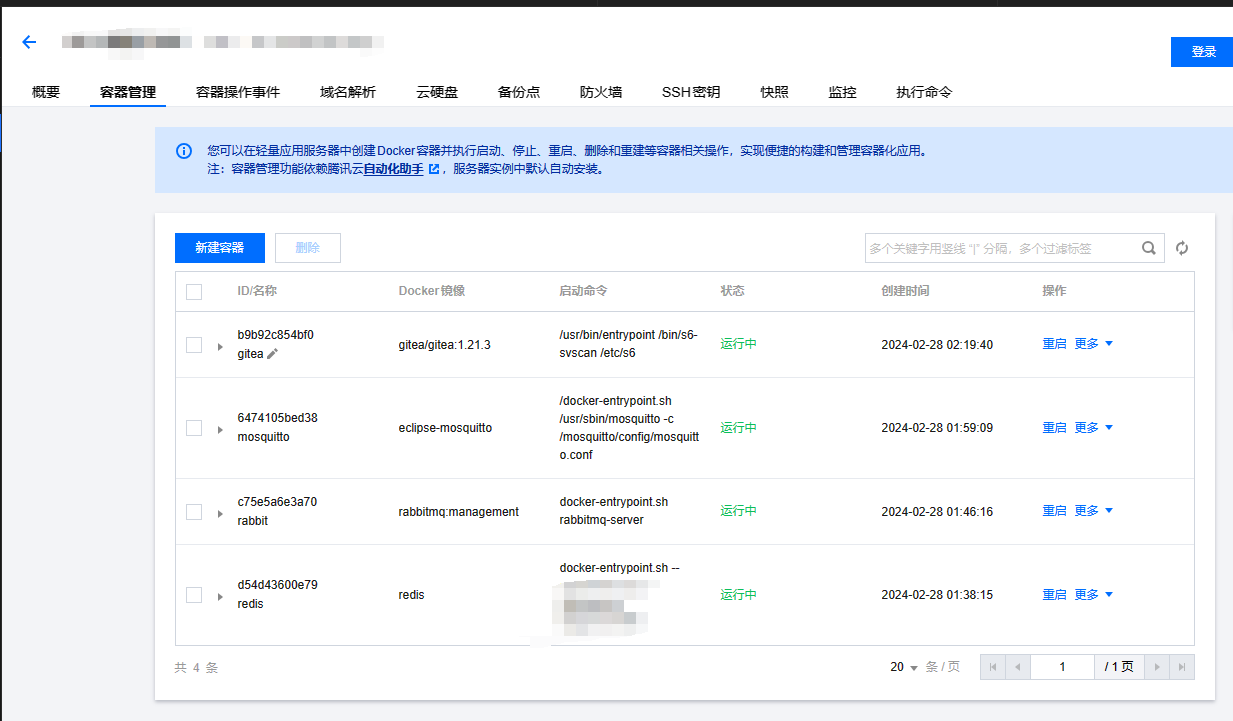Click the info icon in the blue notice

tap(184, 151)
